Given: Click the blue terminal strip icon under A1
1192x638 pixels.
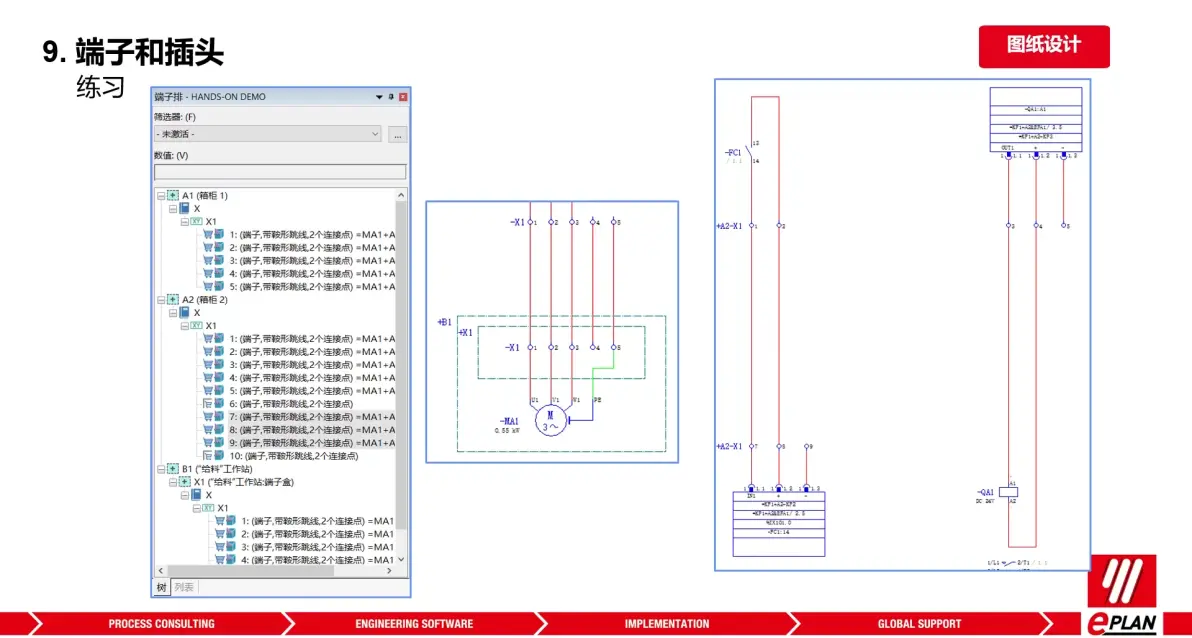Looking at the screenshot, I should pos(185,209).
